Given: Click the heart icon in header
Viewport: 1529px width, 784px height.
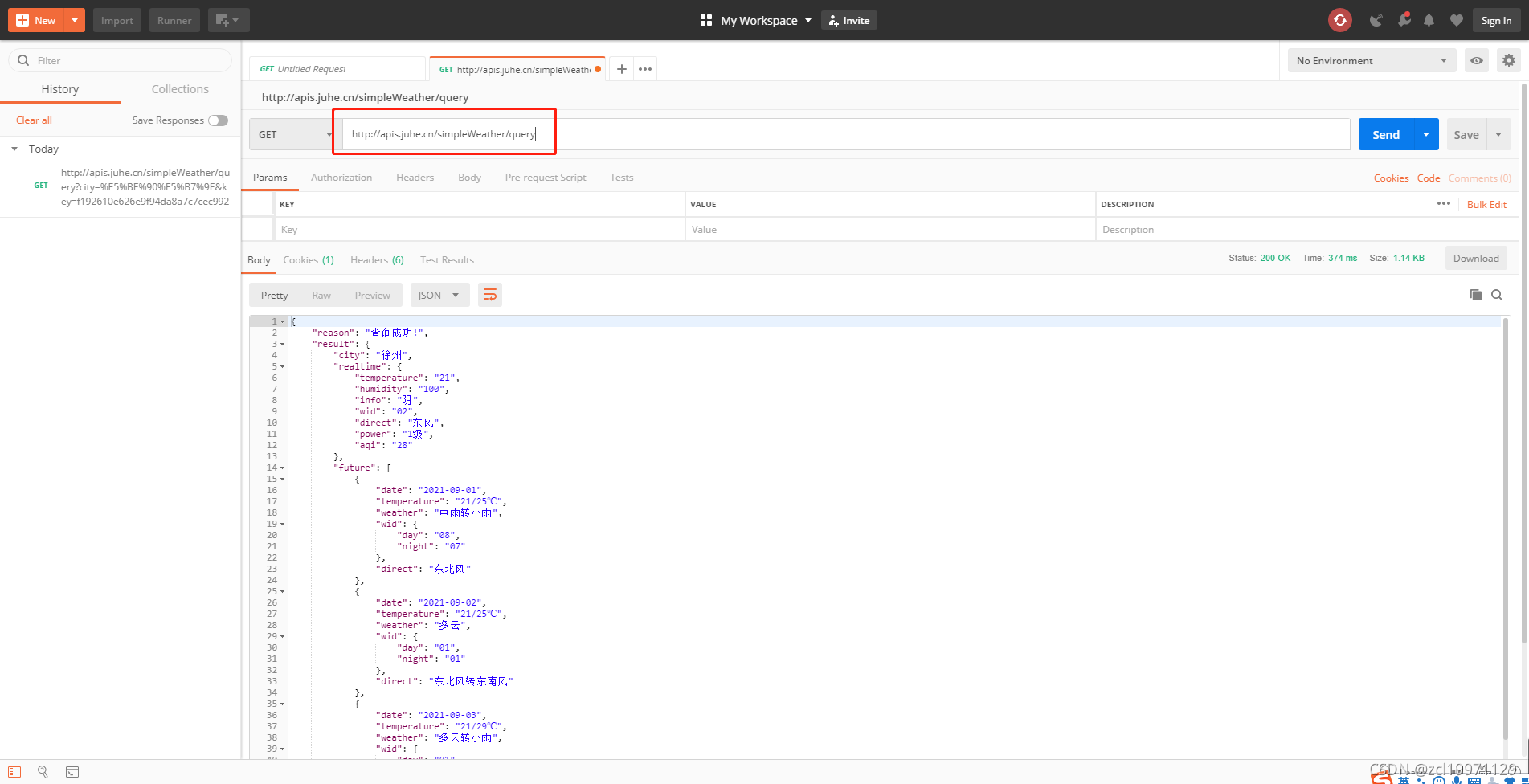Looking at the screenshot, I should click(1456, 20).
